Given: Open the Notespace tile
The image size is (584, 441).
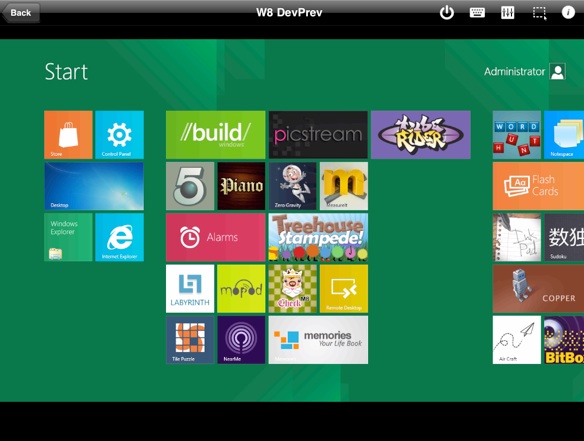Looking at the screenshot, I should pyautogui.click(x=564, y=135).
